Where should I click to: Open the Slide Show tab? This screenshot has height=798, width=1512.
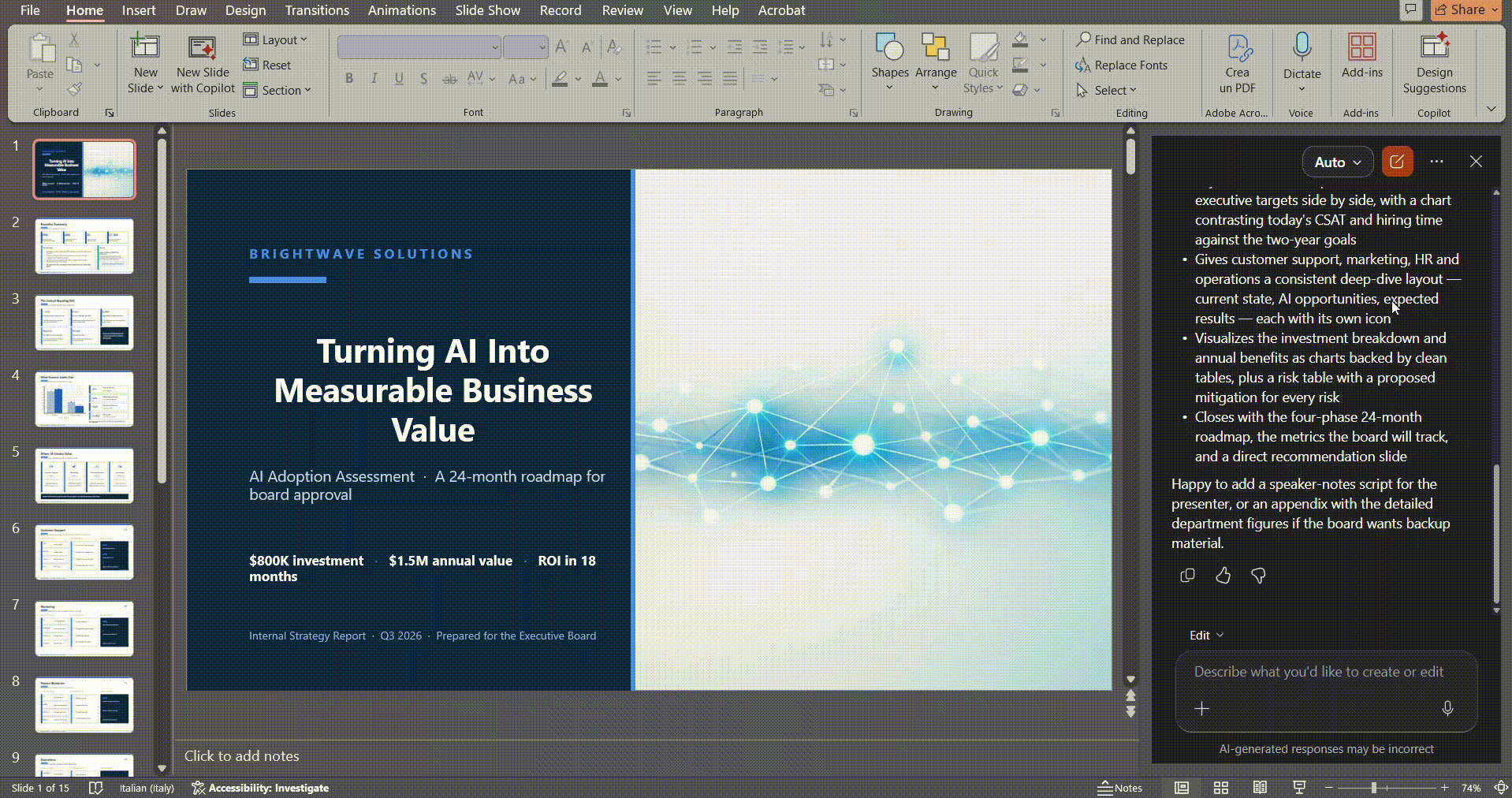tap(488, 10)
